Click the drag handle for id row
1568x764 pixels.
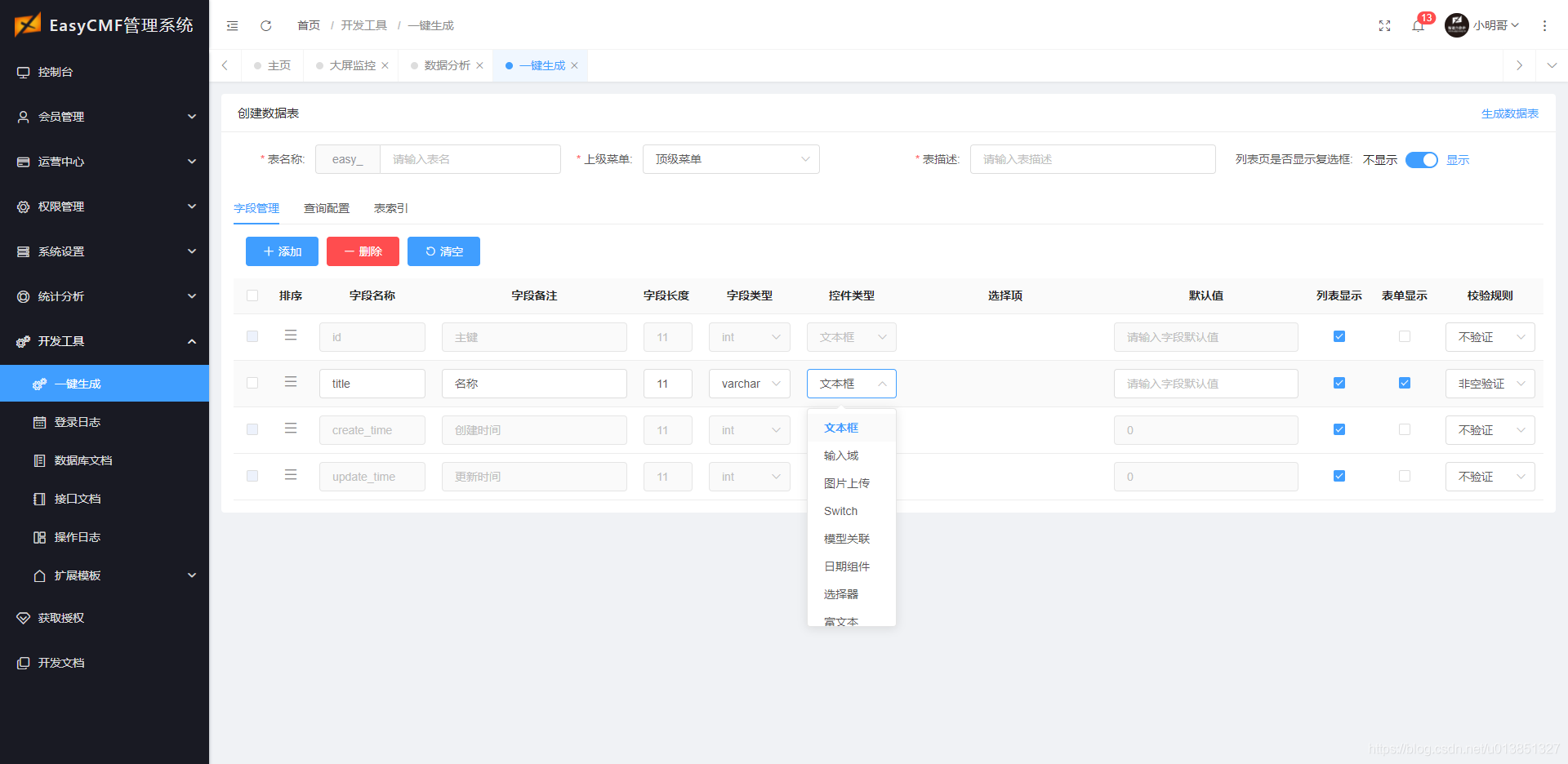point(291,335)
